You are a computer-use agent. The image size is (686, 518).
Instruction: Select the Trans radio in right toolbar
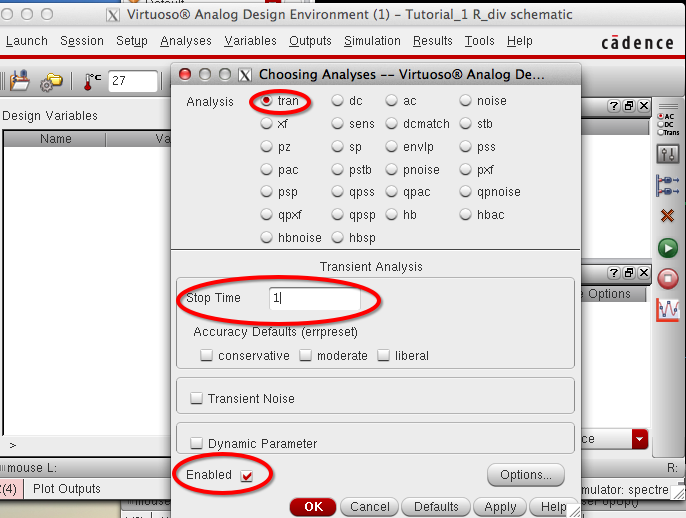point(661,132)
